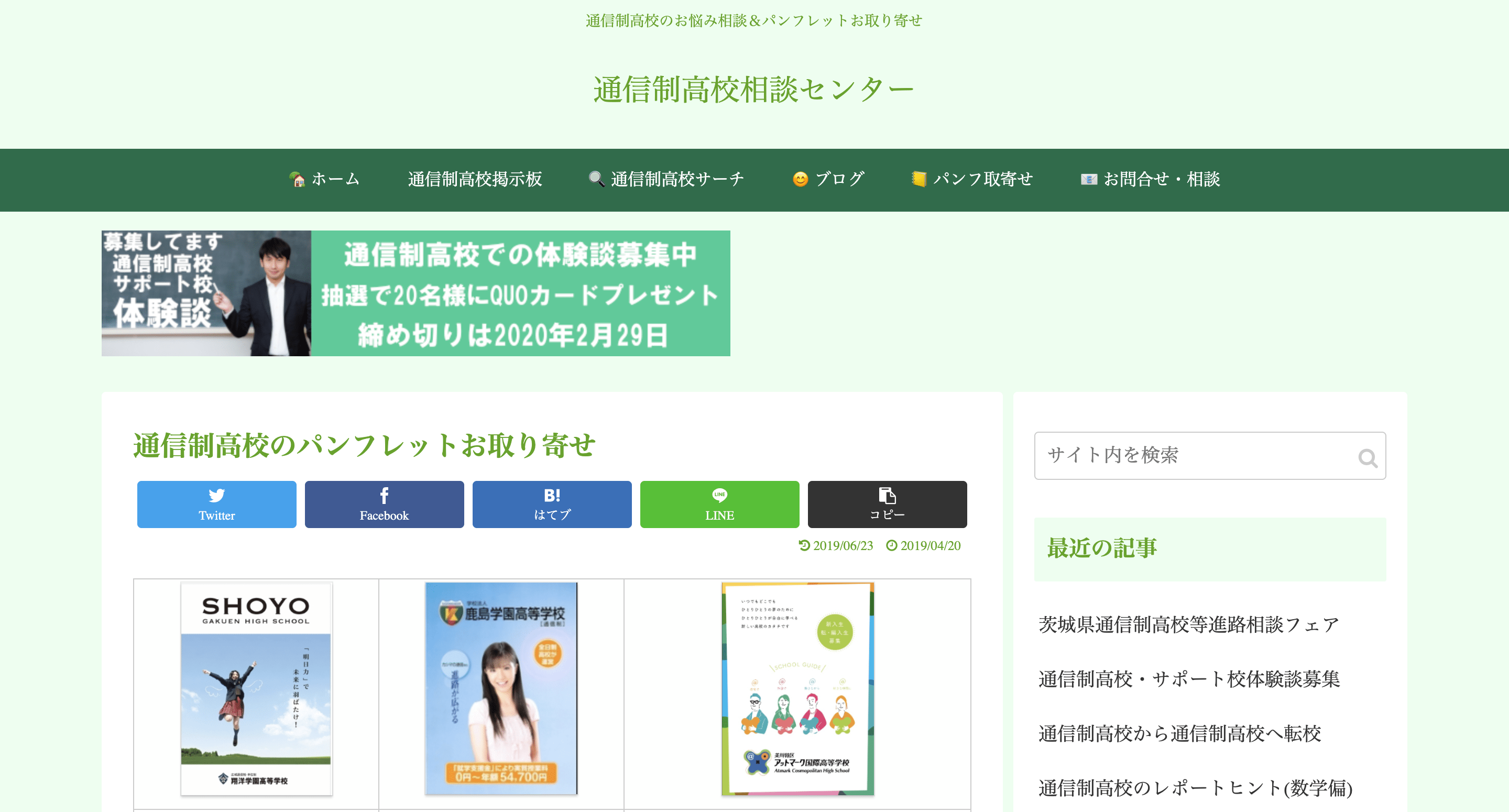Share the page on Facebook
Screen dimensions: 1509x812
pyautogui.click(x=384, y=504)
